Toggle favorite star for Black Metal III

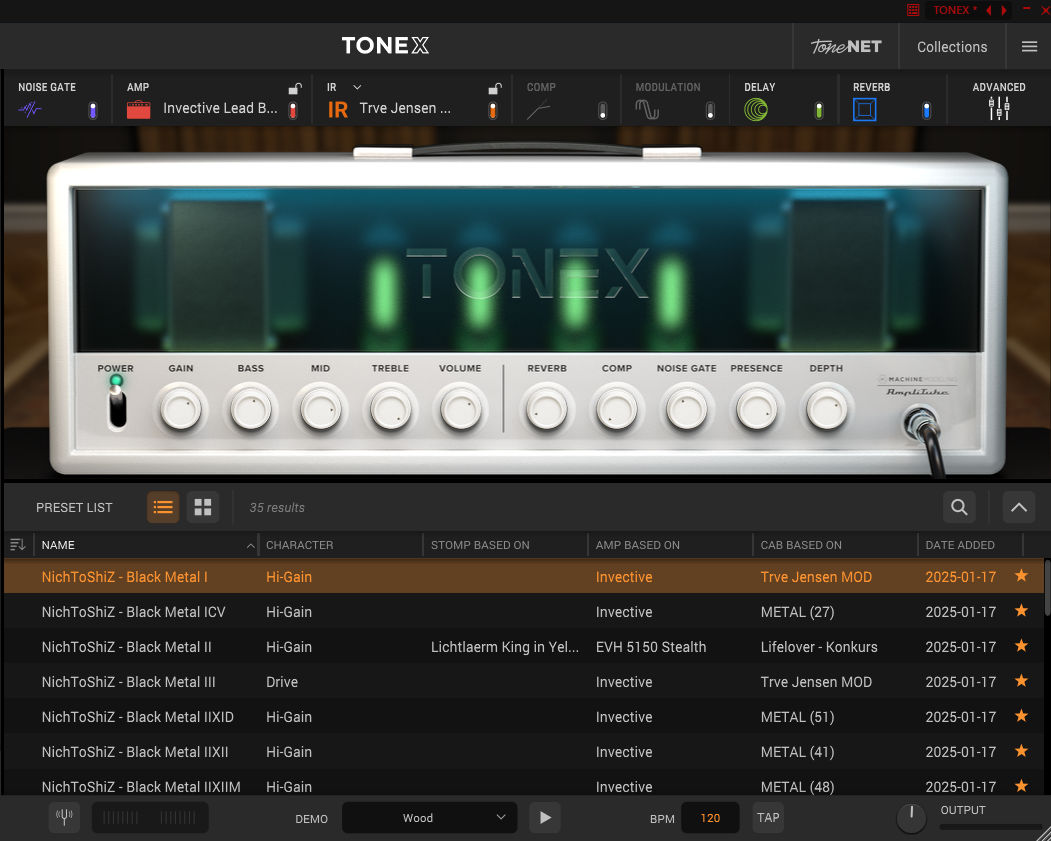(1021, 681)
